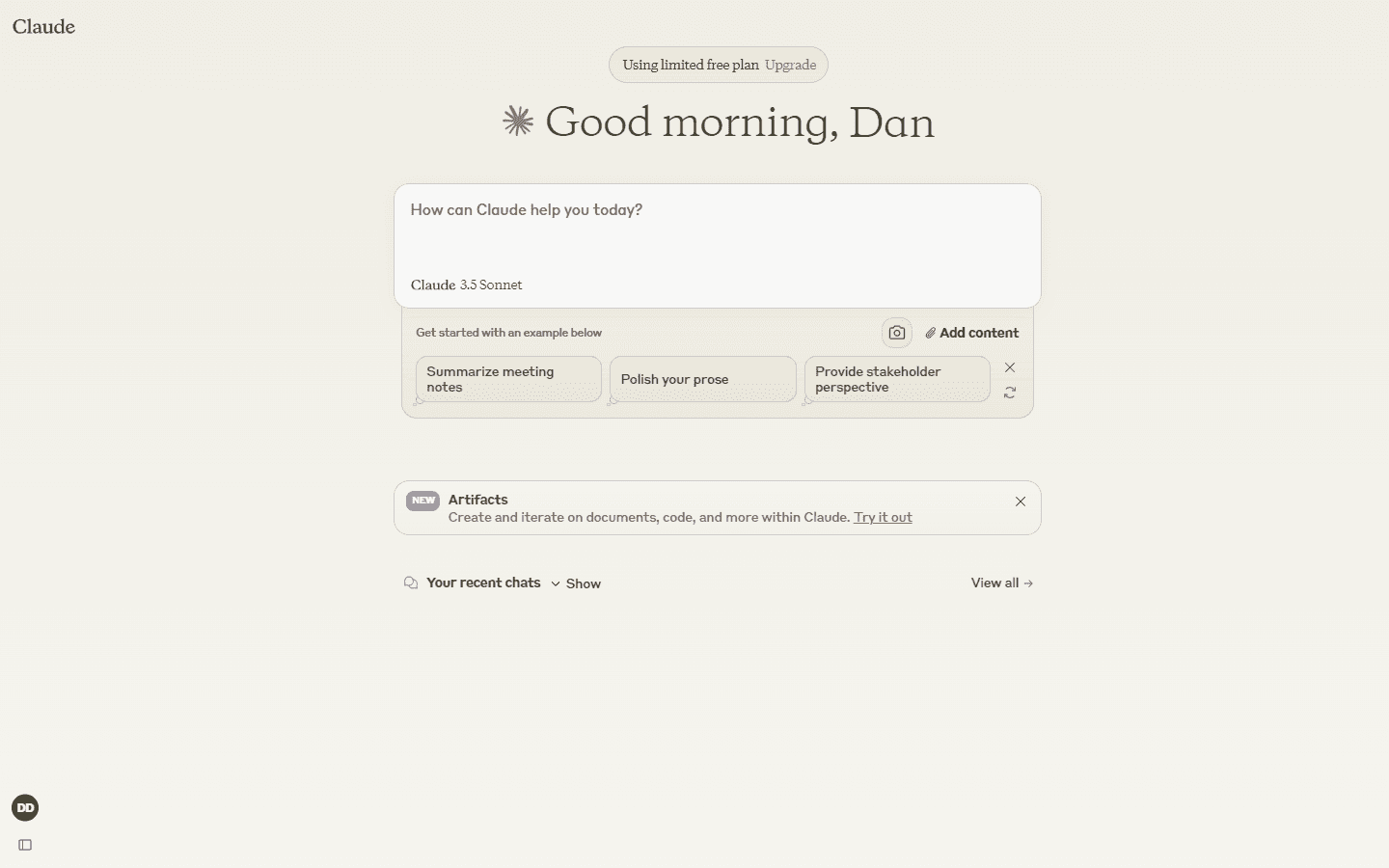Open View all chats
The width and height of the screenshot is (1389, 868).
[1002, 583]
